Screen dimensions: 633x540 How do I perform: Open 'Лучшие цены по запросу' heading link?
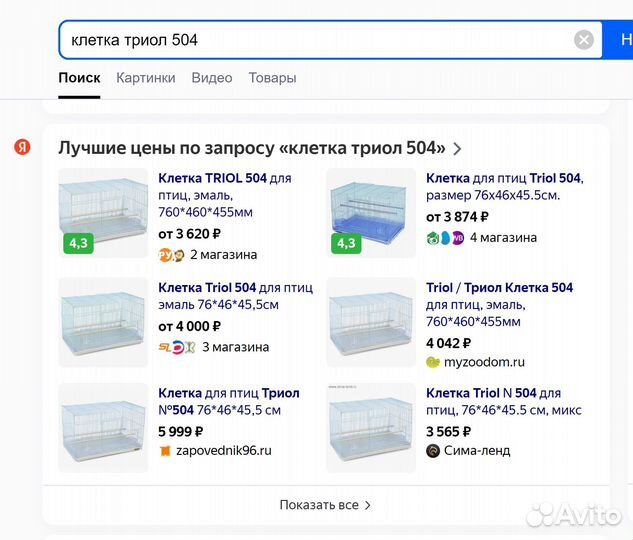coord(252,148)
